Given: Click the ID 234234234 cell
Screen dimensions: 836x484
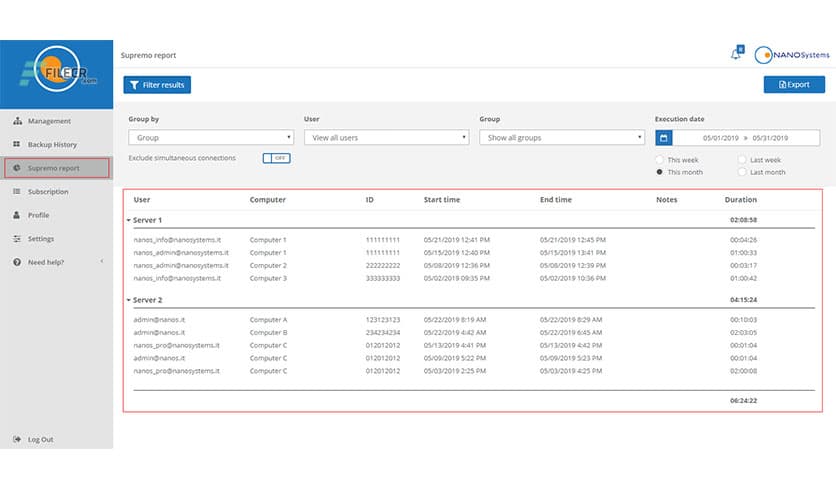Looking at the screenshot, I should 383,333.
